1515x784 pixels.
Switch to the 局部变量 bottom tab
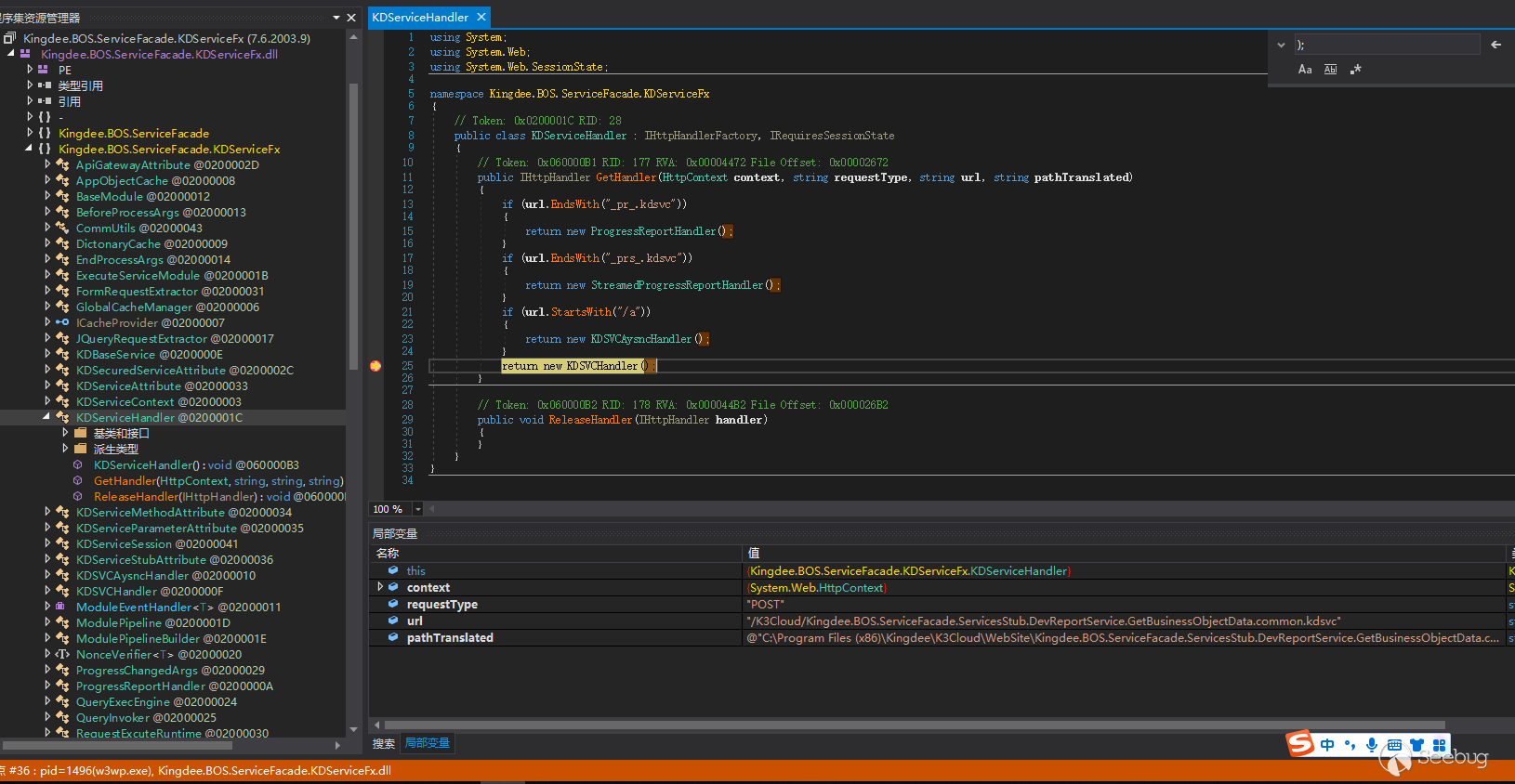pyautogui.click(x=427, y=744)
